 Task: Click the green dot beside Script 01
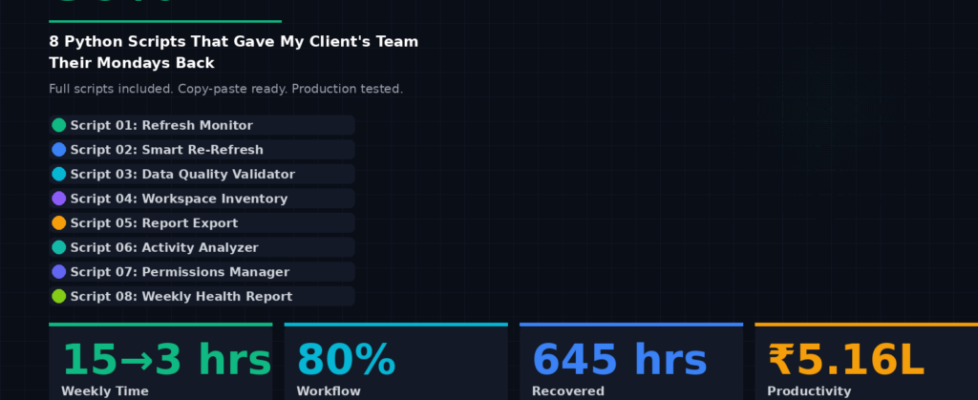click(x=59, y=125)
